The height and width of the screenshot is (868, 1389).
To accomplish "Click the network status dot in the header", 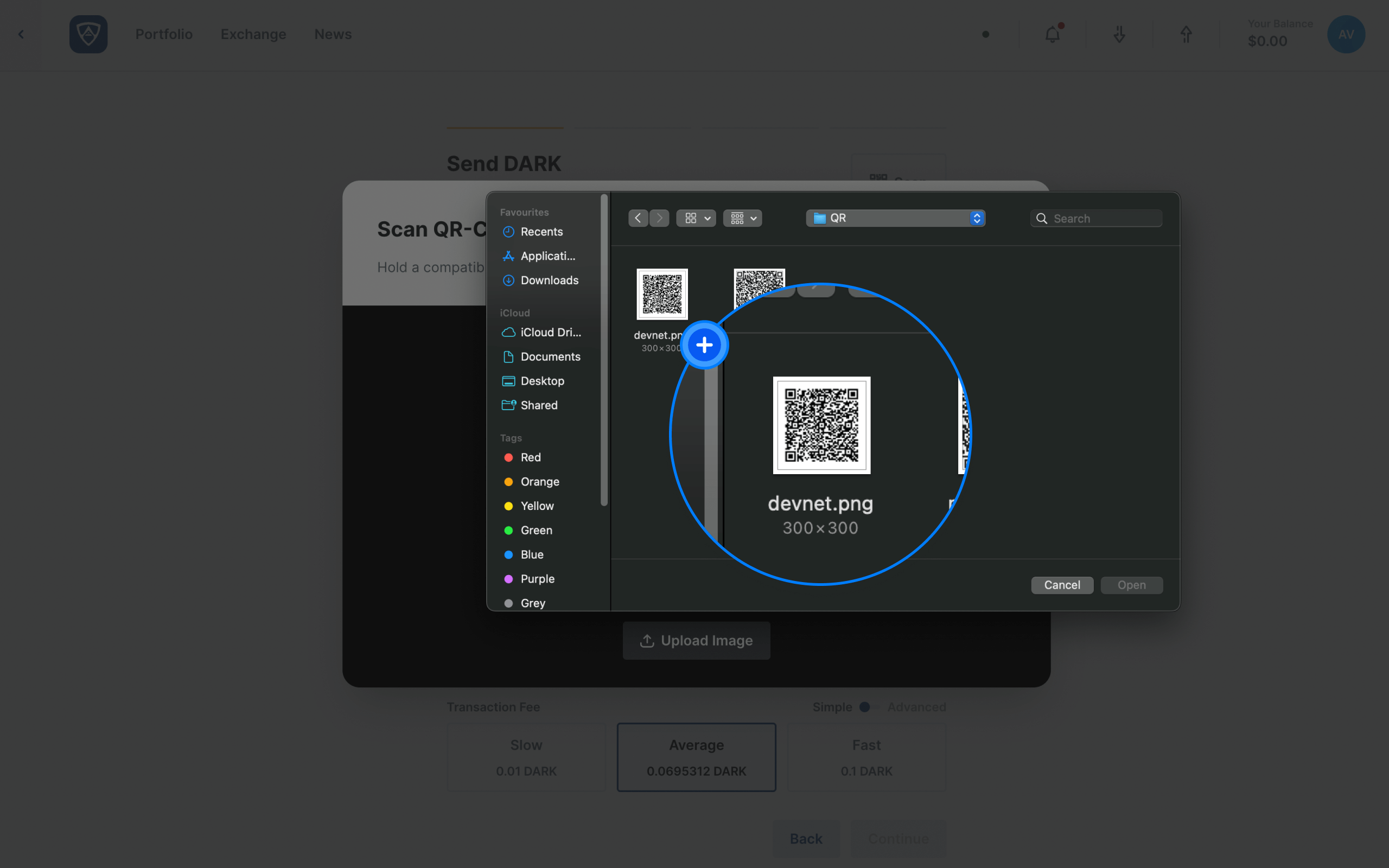I will 985,34.
